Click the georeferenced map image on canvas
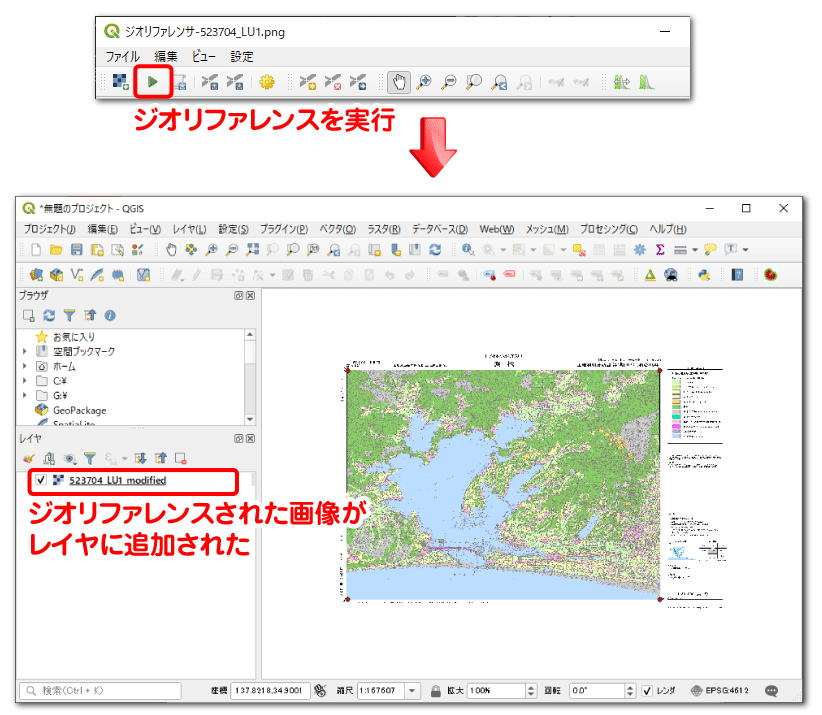Screen dimensions: 822x715 coord(503,485)
